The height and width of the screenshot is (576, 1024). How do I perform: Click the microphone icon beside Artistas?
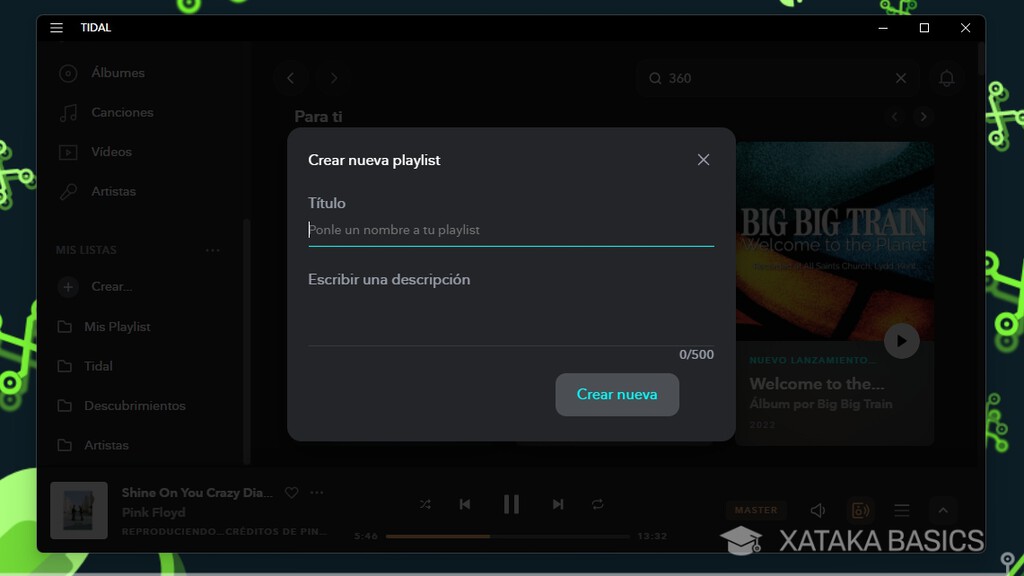pyautogui.click(x=68, y=191)
